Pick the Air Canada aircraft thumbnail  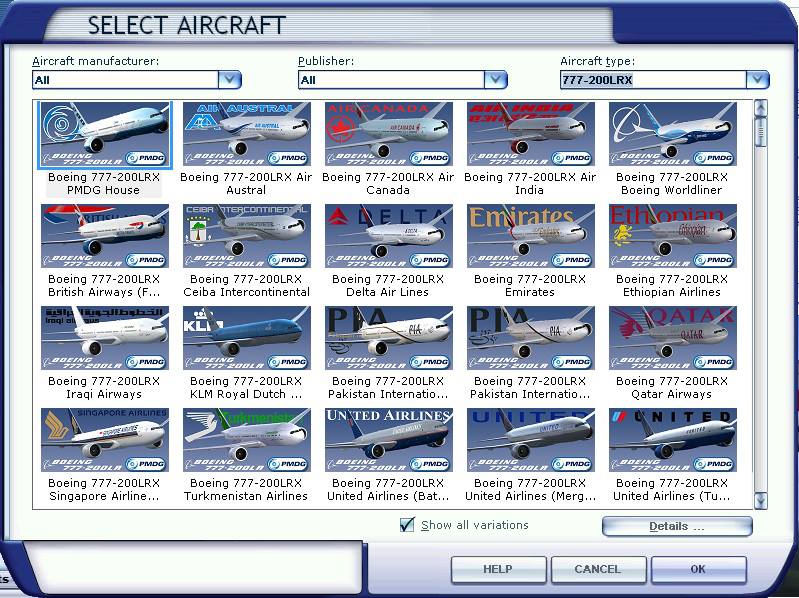(x=388, y=134)
